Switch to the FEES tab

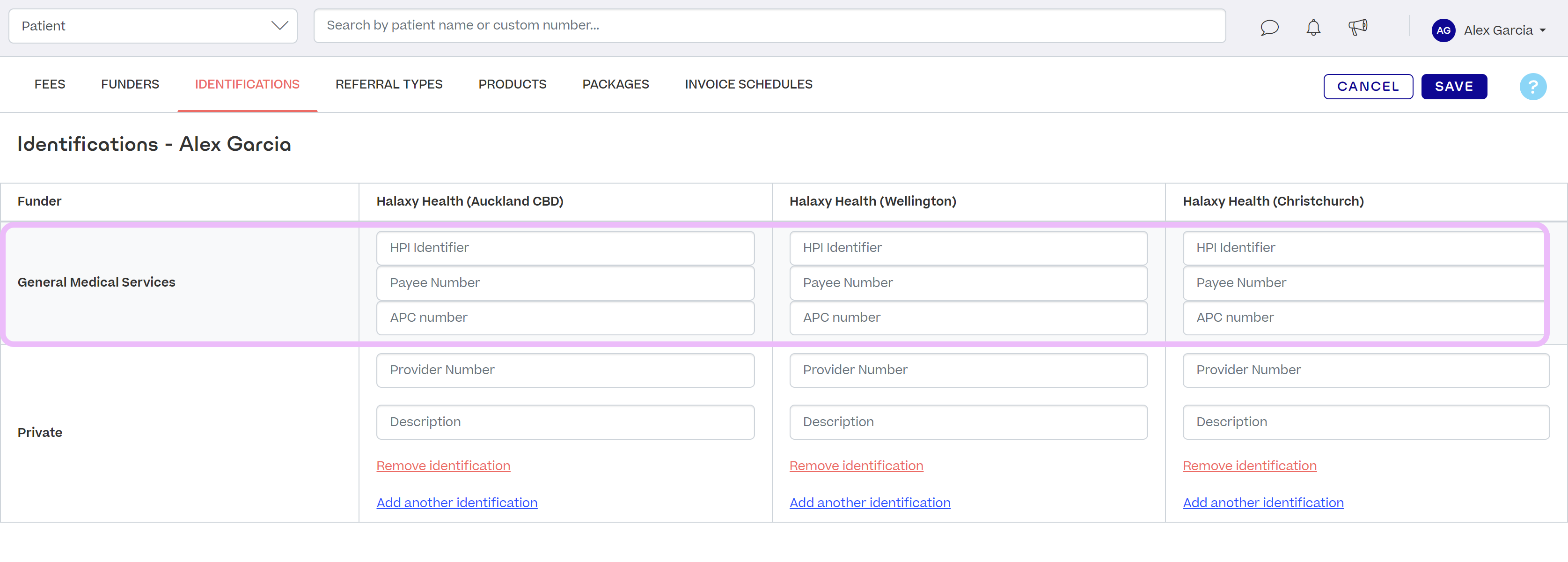50,84
